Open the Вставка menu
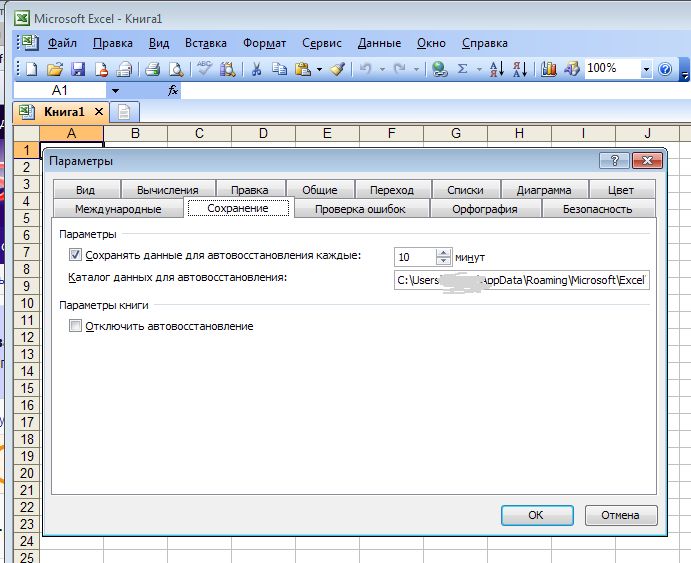This screenshot has width=691, height=563. point(206,43)
